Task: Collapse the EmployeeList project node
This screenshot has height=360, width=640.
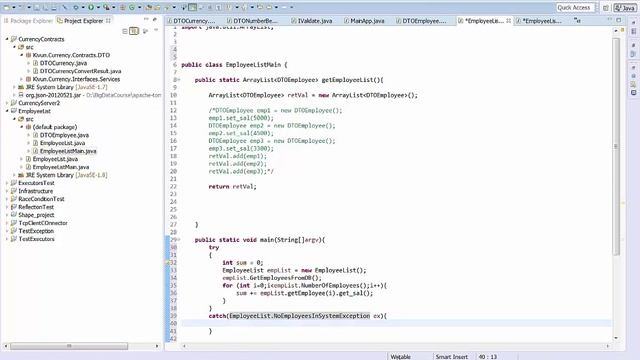Action: coord(7,111)
